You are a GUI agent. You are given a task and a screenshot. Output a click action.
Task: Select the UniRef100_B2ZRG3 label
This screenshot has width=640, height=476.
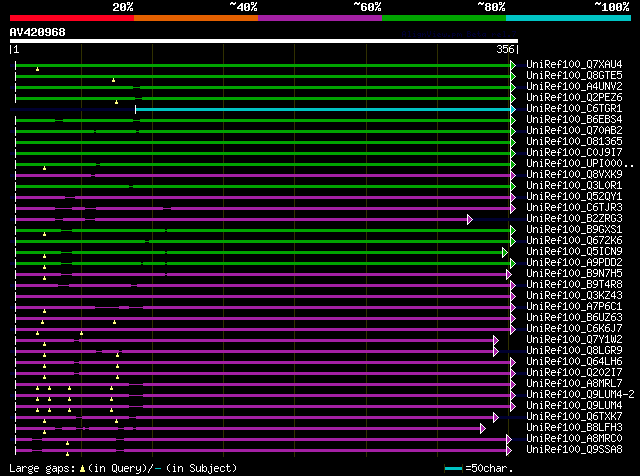[574, 219]
